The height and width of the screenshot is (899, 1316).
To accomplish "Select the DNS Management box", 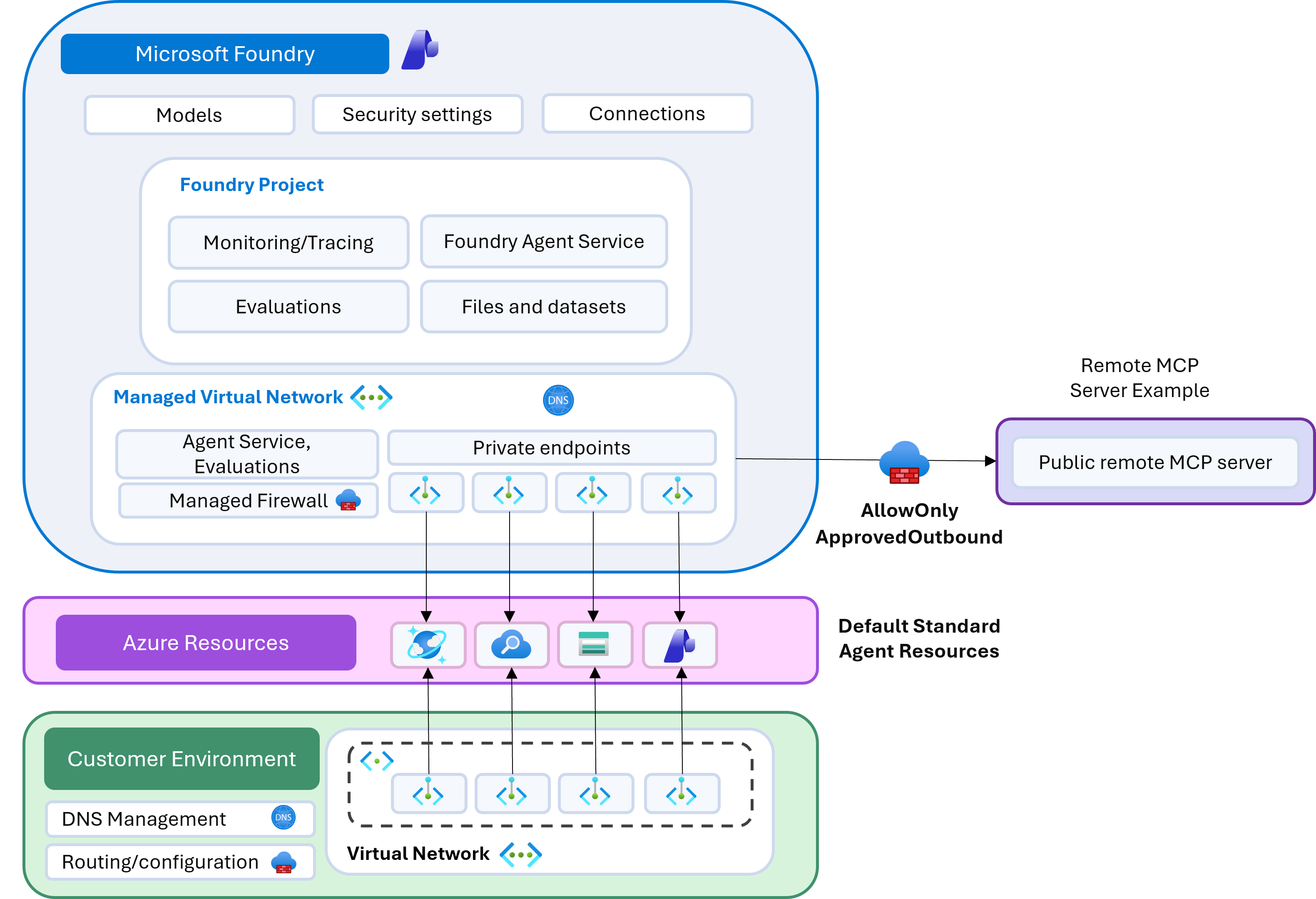I will 181,819.
